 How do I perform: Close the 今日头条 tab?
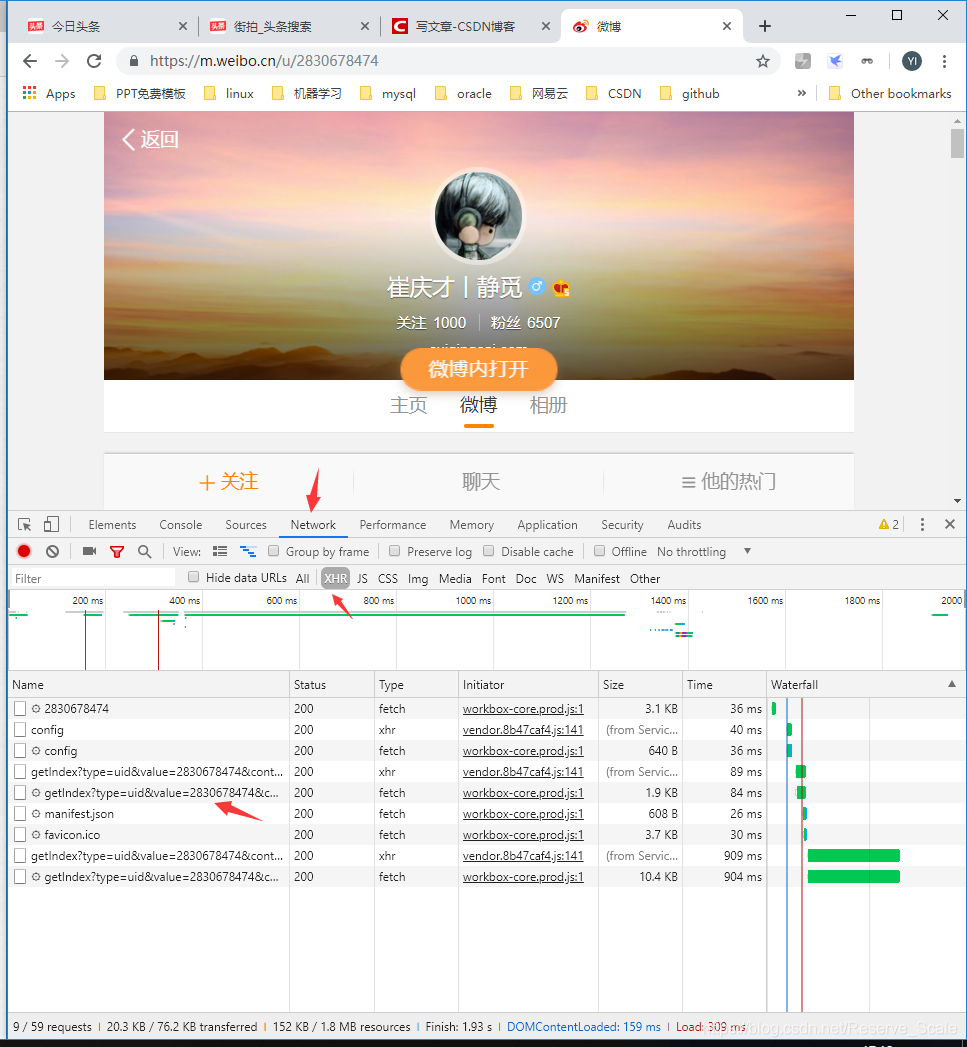(183, 26)
